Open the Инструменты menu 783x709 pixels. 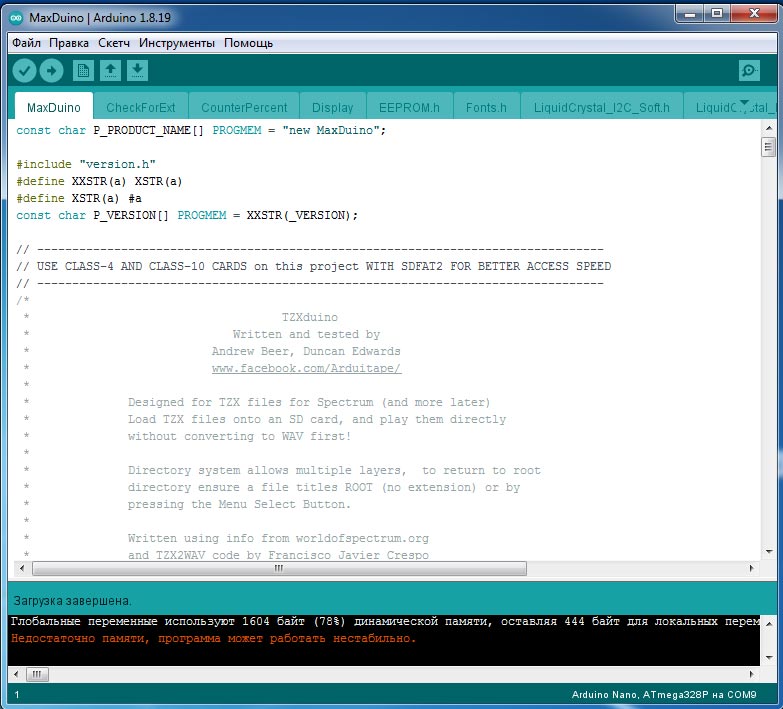pyautogui.click(x=177, y=43)
